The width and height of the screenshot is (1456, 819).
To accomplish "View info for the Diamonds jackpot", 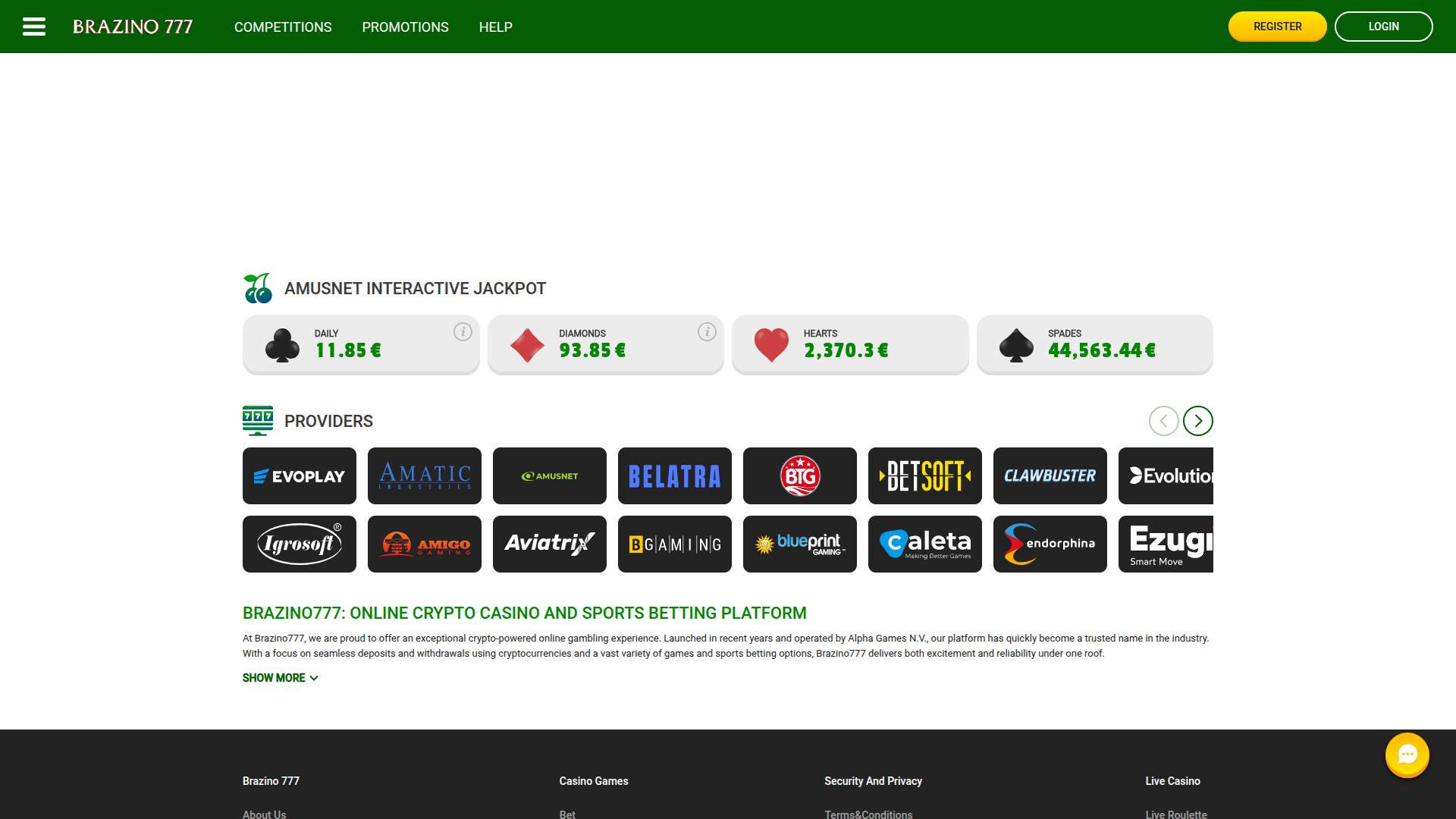I will [707, 331].
